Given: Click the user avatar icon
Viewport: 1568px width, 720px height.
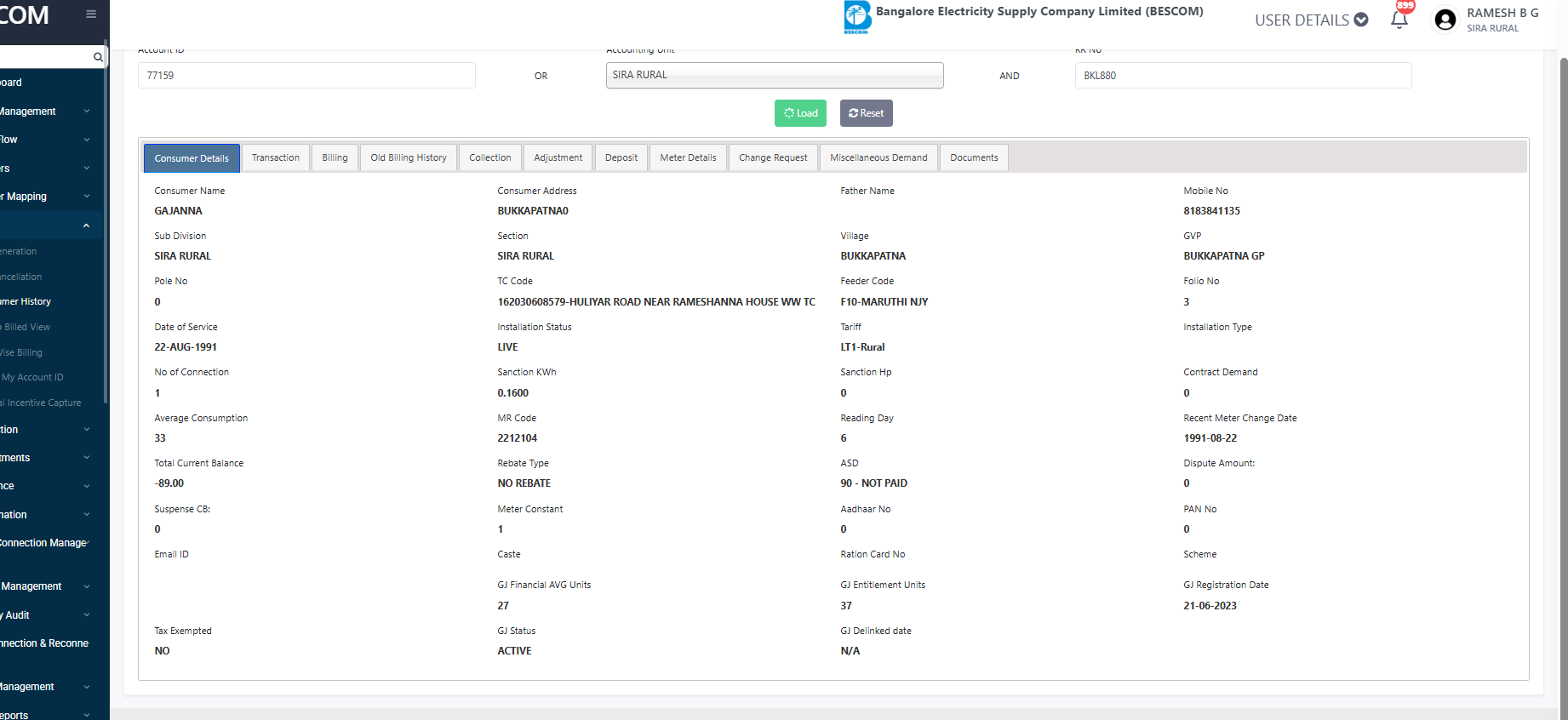Looking at the screenshot, I should [x=1445, y=20].
